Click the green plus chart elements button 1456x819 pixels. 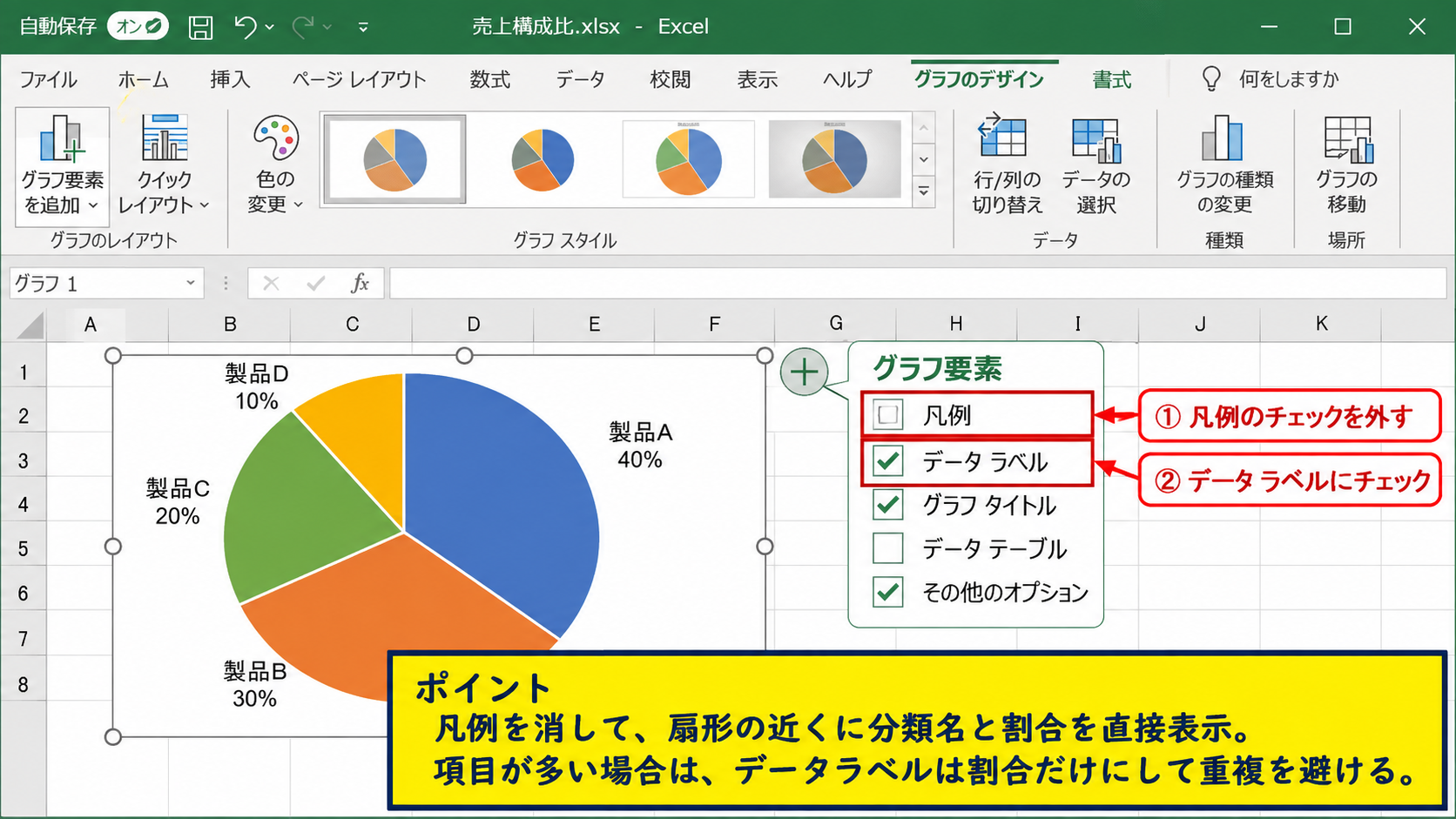point(804,372)
